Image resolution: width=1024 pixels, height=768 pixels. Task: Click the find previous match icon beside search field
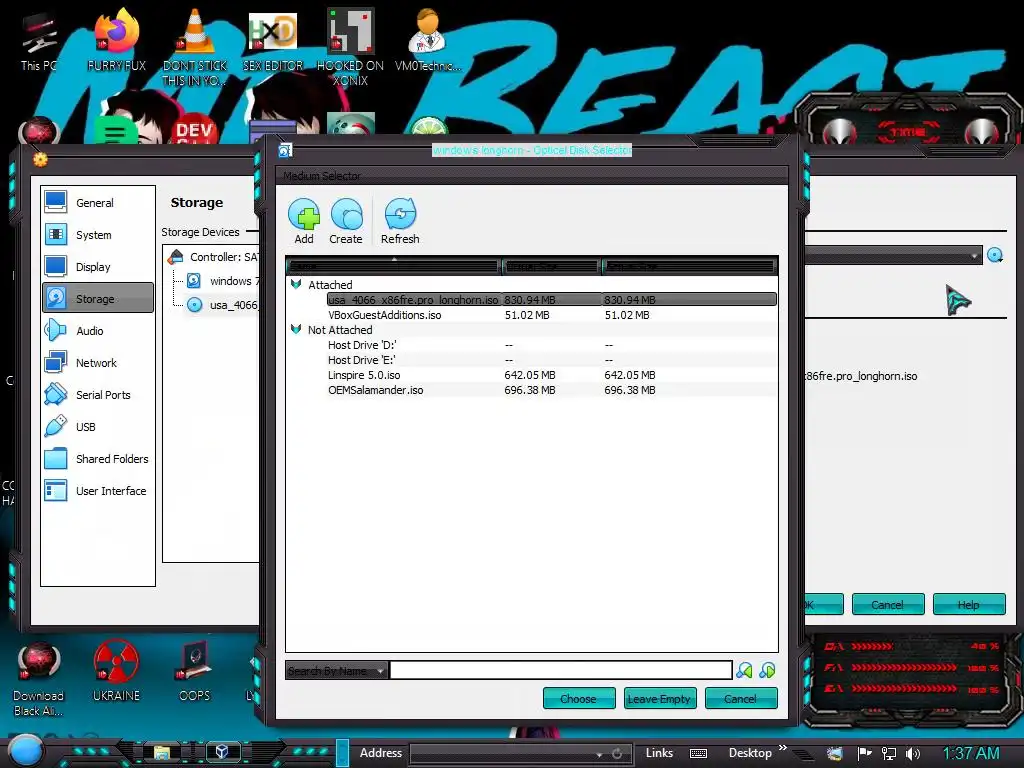pyautogui.click(x=744, y=670)
